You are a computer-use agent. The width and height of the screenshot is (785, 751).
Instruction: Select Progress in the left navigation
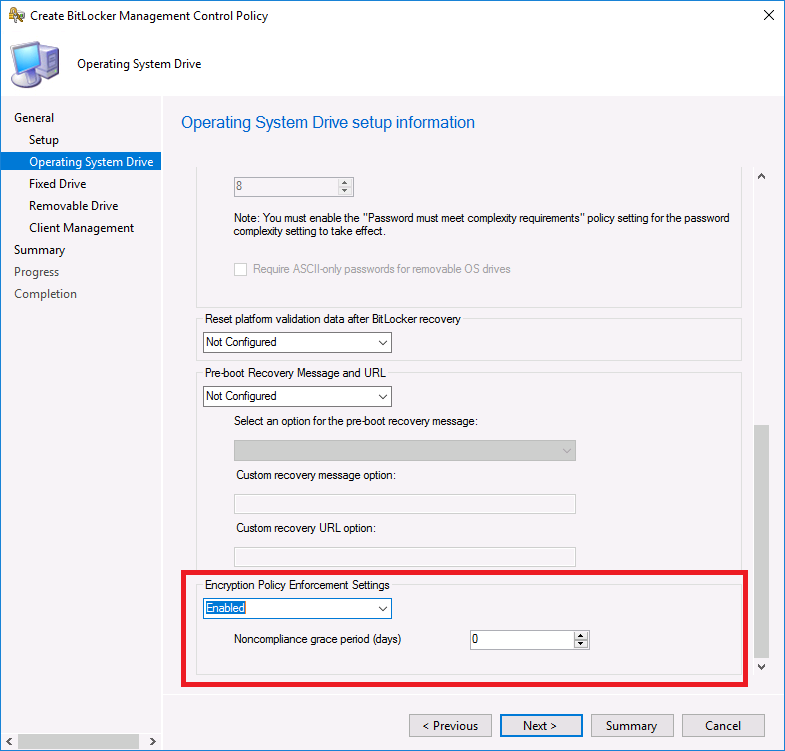click(x=37, y=272)
